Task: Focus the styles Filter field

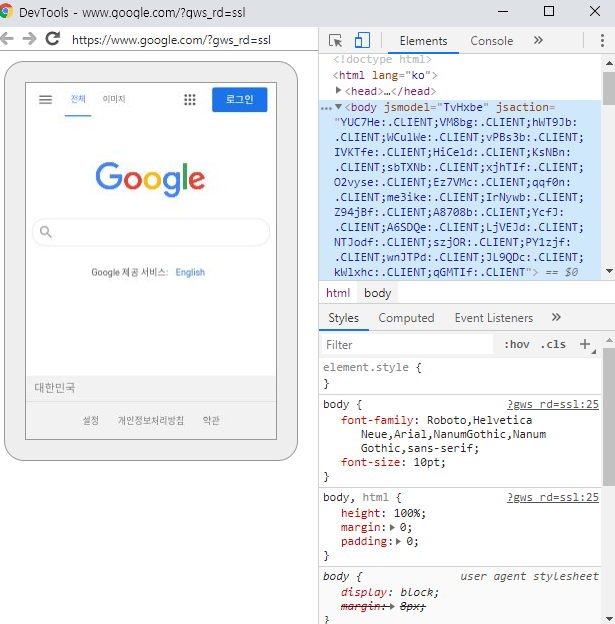Action: (407, 345)
